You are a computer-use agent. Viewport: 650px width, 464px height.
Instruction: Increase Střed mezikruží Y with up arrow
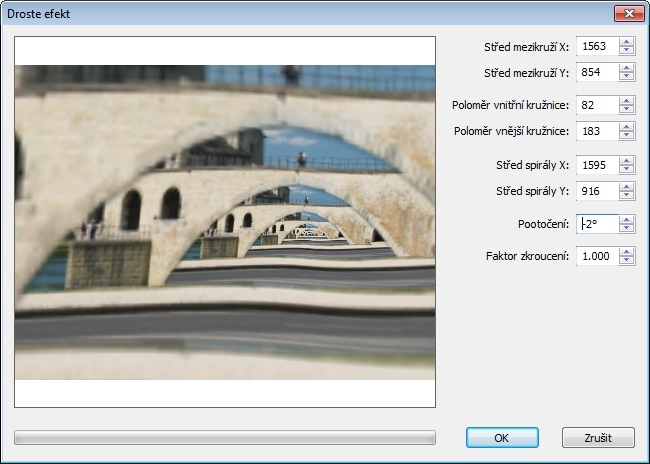coord(627,68)
